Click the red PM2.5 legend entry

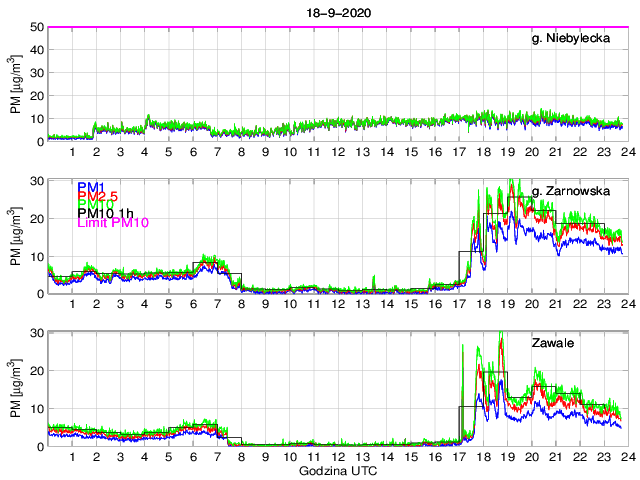[x=99, y=197]
